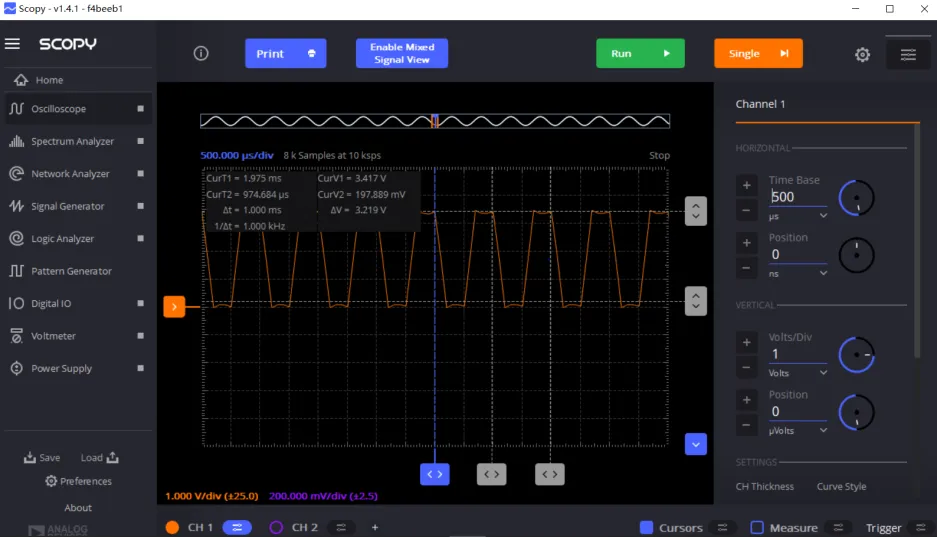937x537 pixels.
Task: Click the vertical Position knob
Action: click(856, 412)
